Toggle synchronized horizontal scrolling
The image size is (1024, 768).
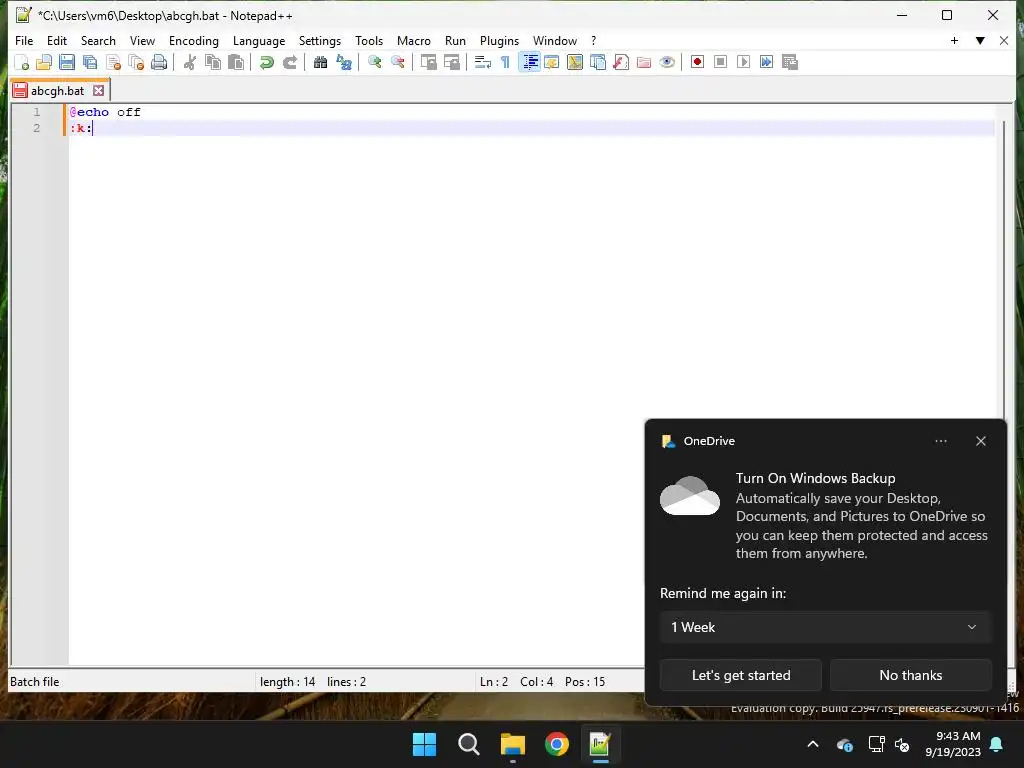coord(451,62)
